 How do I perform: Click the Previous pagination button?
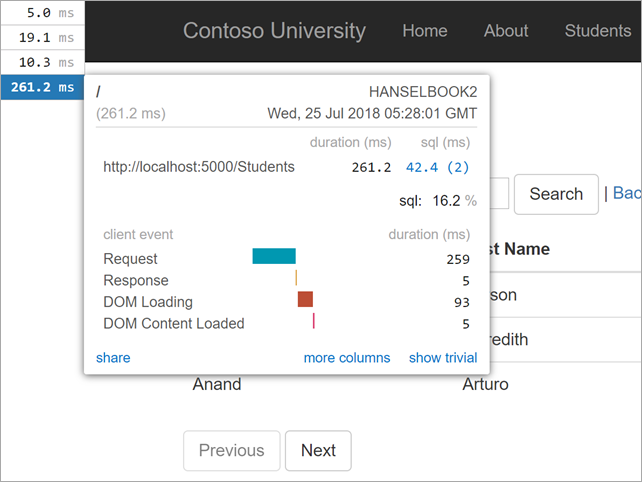click(x=232, y=450)
